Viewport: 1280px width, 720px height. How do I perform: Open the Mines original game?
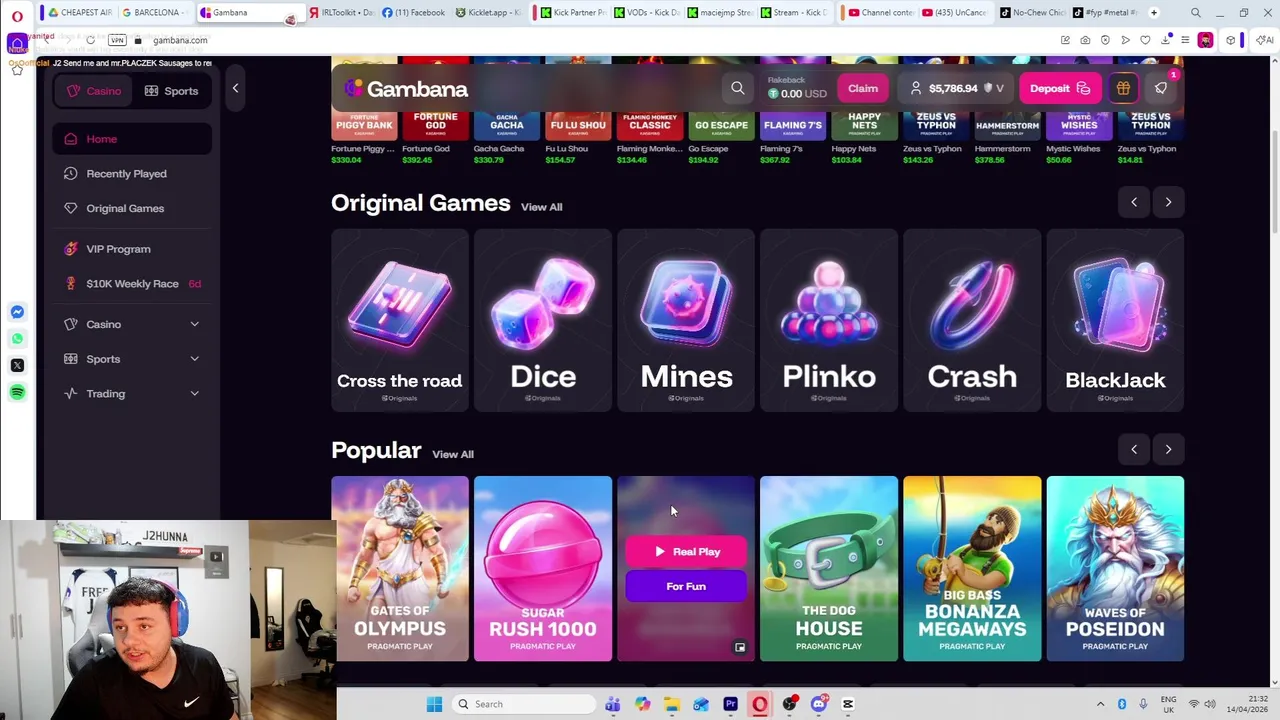(686, 320)
